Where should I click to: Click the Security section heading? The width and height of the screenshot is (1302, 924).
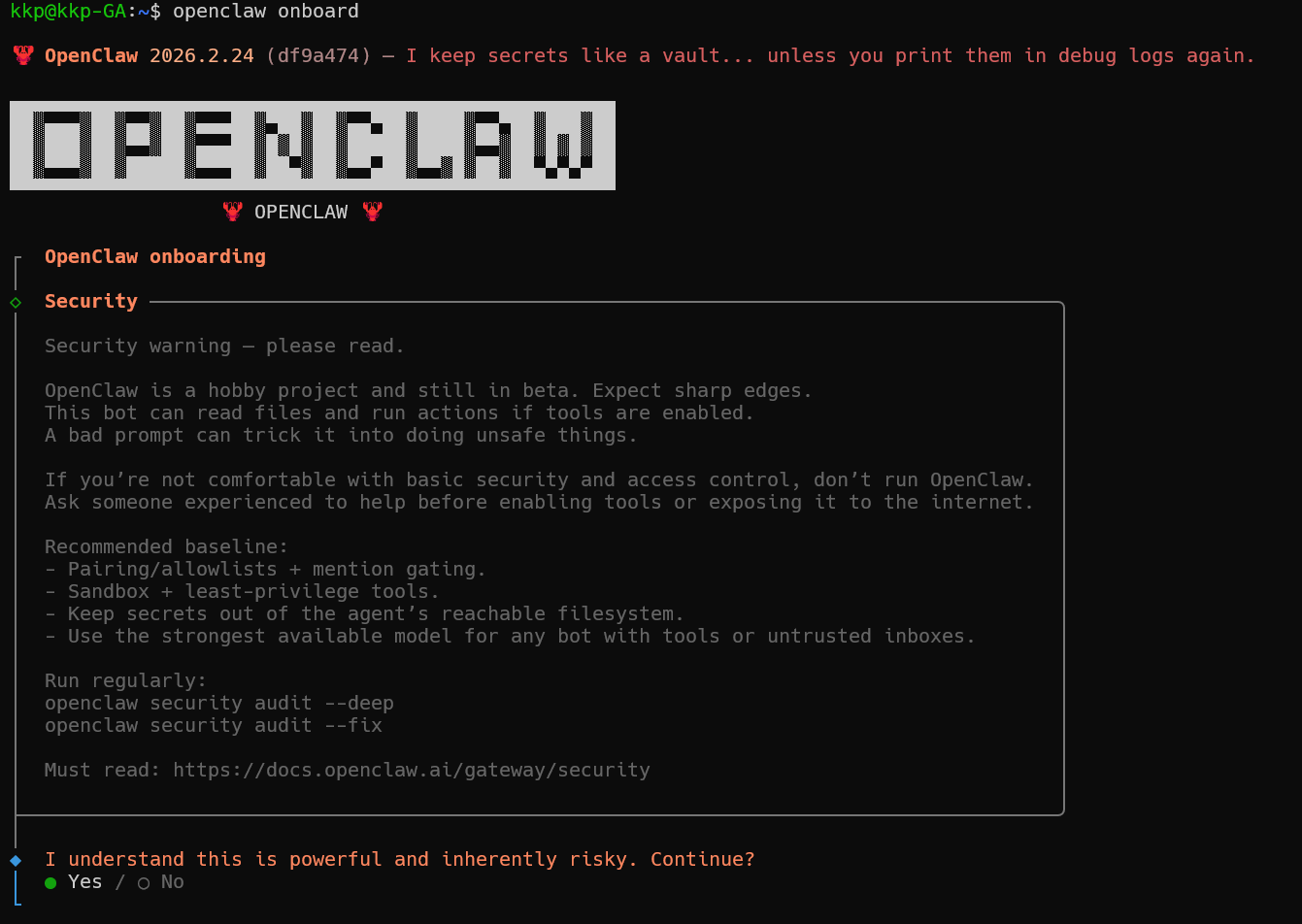click(91, 302)
